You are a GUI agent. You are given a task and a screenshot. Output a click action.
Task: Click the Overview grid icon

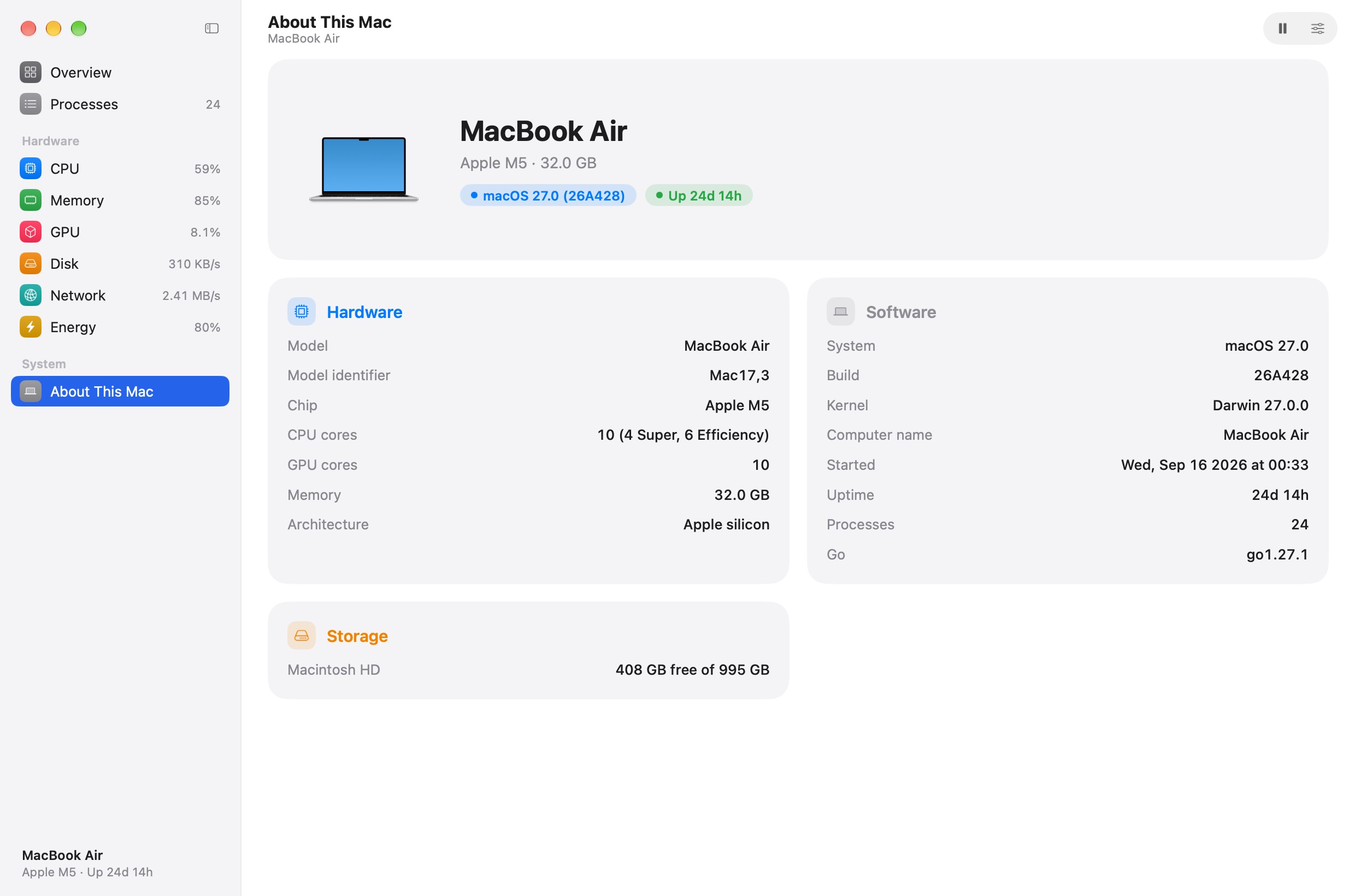point(30,72)
